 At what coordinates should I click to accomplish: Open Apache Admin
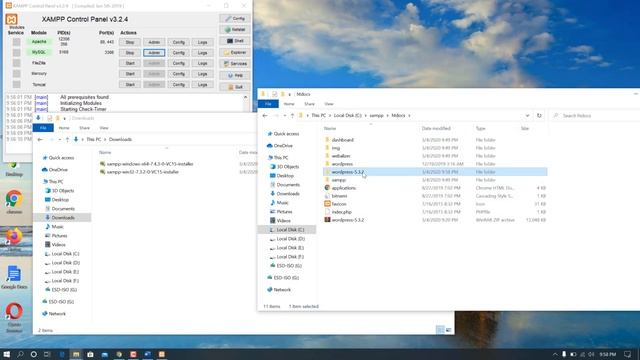154,42
